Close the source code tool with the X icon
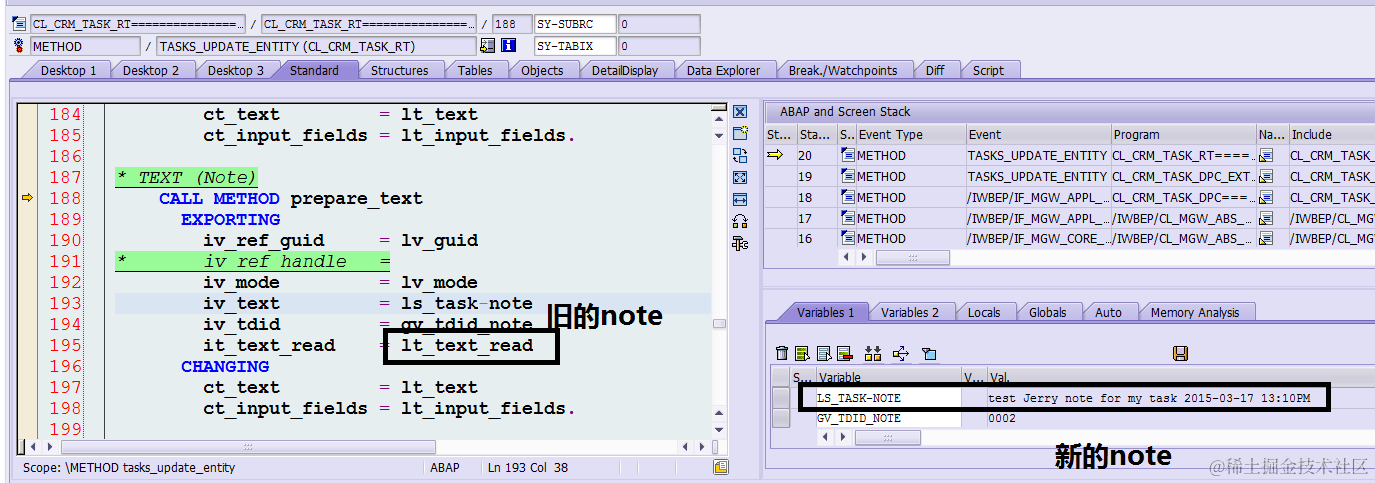This screenshot has height=483, width=1375. [x=740, y=111]
